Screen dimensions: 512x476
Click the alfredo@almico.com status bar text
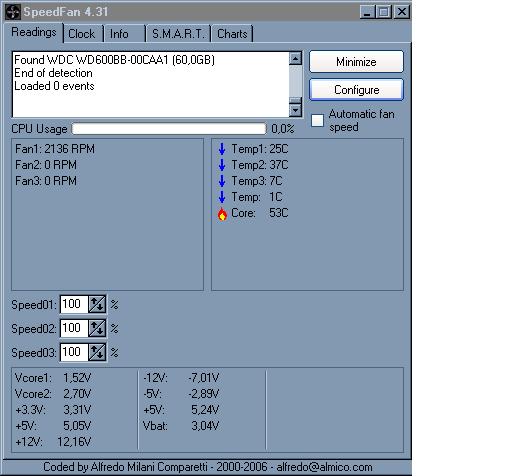324,467
